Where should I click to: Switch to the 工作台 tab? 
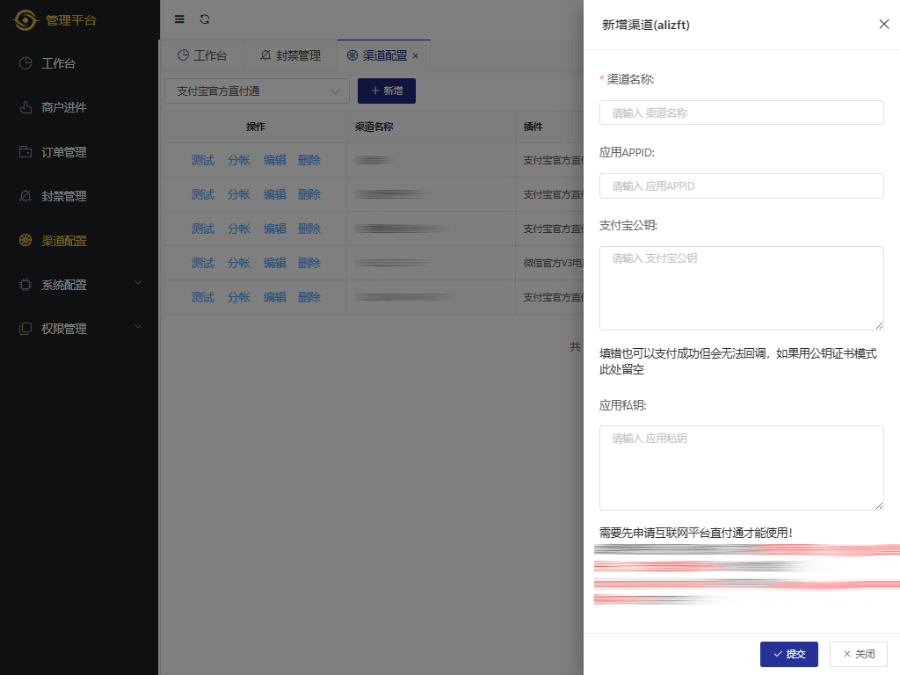click(x=202, y=56)
